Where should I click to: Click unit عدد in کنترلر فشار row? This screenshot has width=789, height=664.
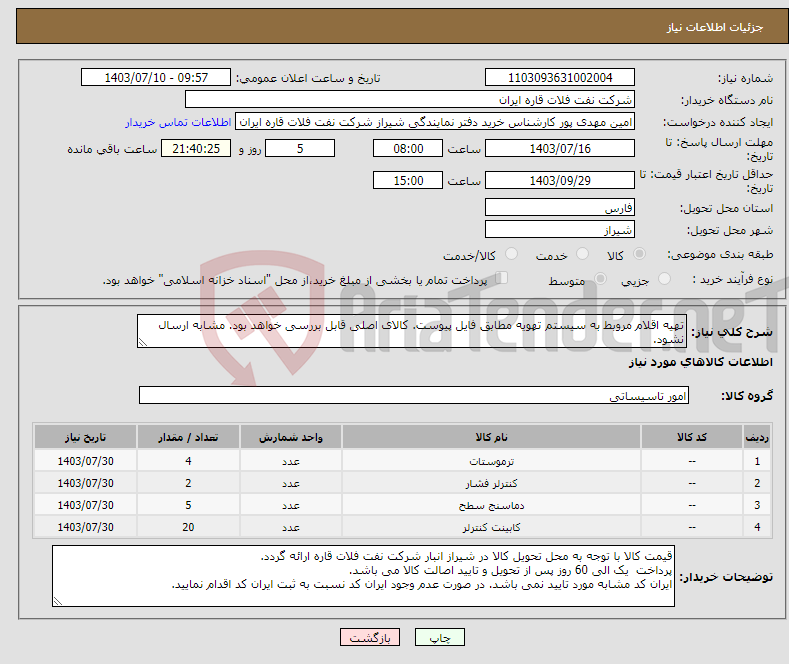(x=291, y=483)
